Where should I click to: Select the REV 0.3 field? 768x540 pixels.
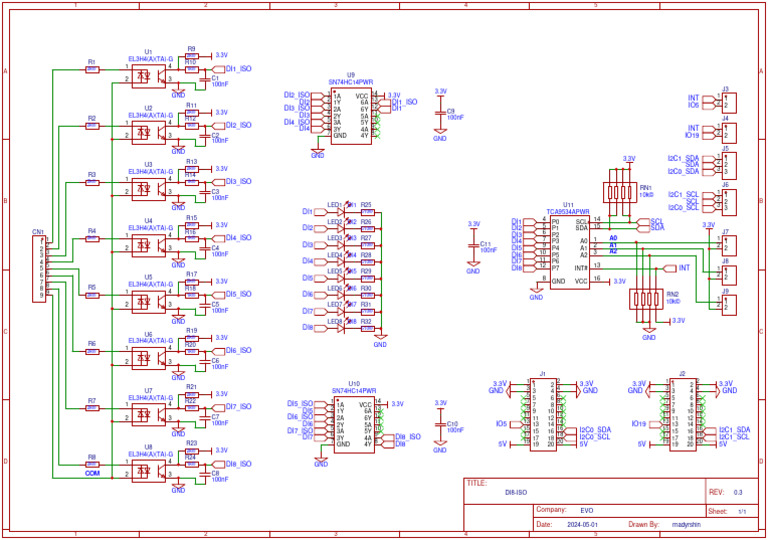point(738,492)
